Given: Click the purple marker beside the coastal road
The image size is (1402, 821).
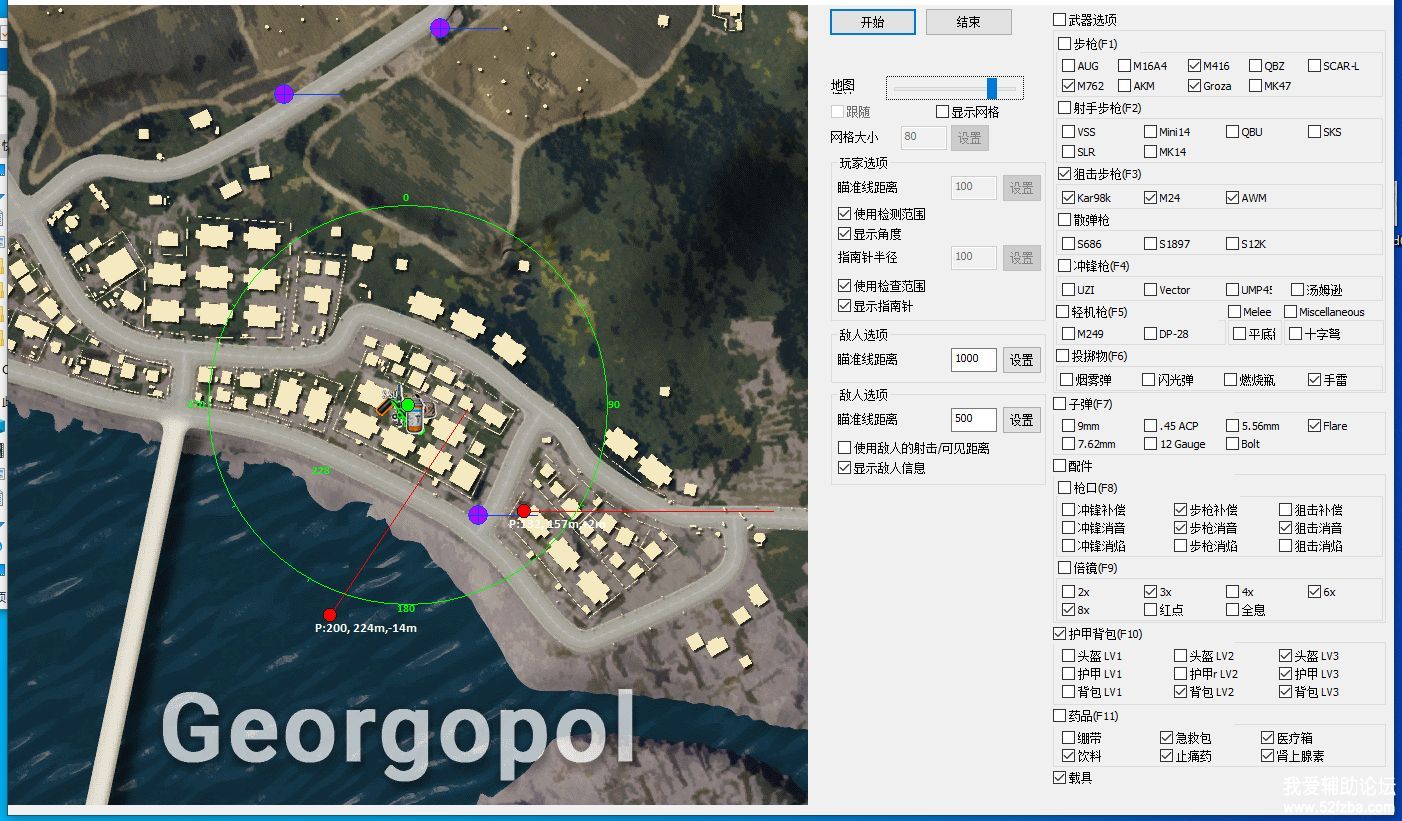Looking at the screenshot, I should coord(478,515).
